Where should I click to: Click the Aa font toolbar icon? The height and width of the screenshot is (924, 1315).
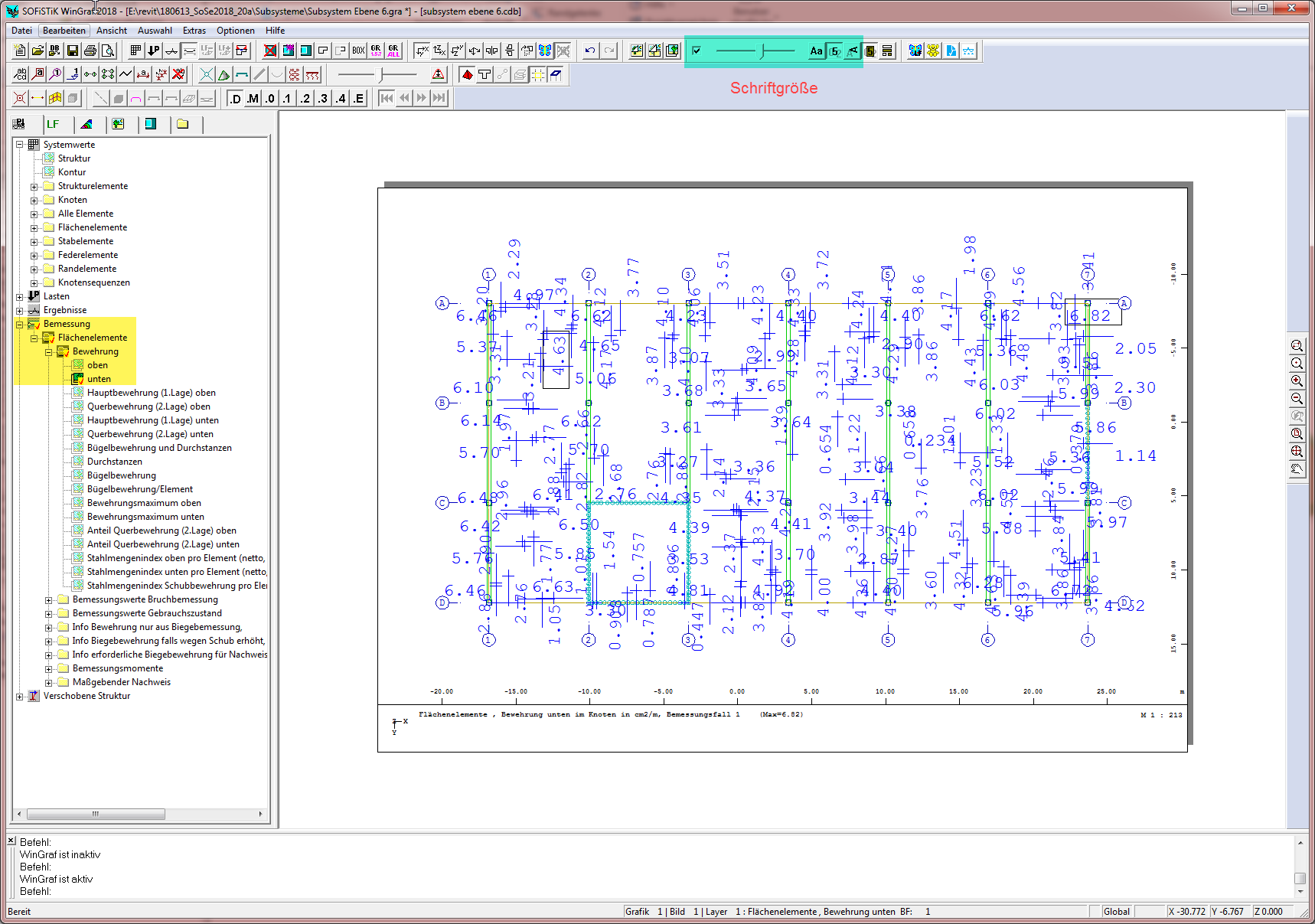[816, 51]
